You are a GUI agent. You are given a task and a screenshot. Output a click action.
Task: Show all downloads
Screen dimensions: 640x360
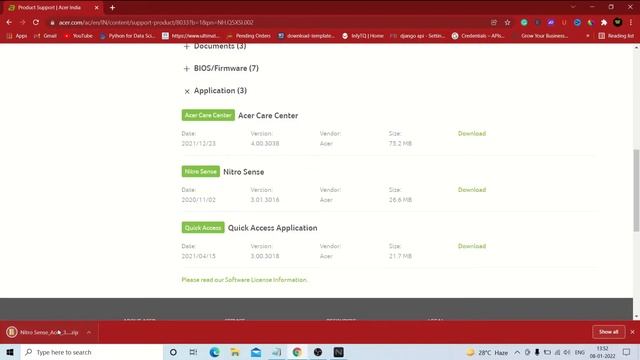pos(609,332)
